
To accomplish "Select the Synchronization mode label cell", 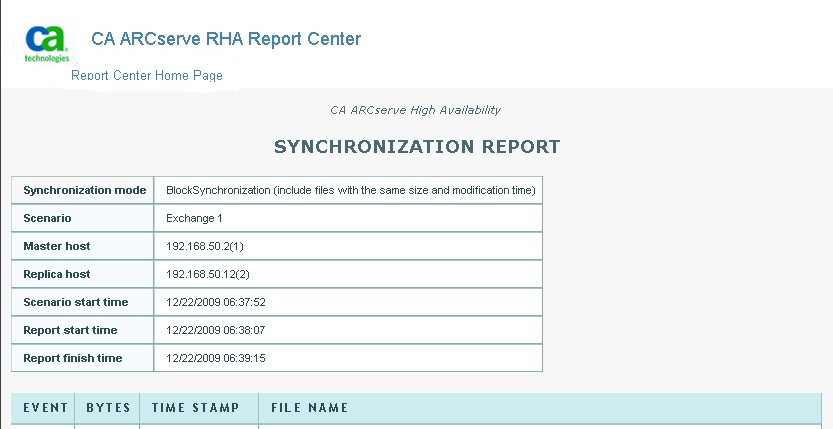I will [84, 190].
